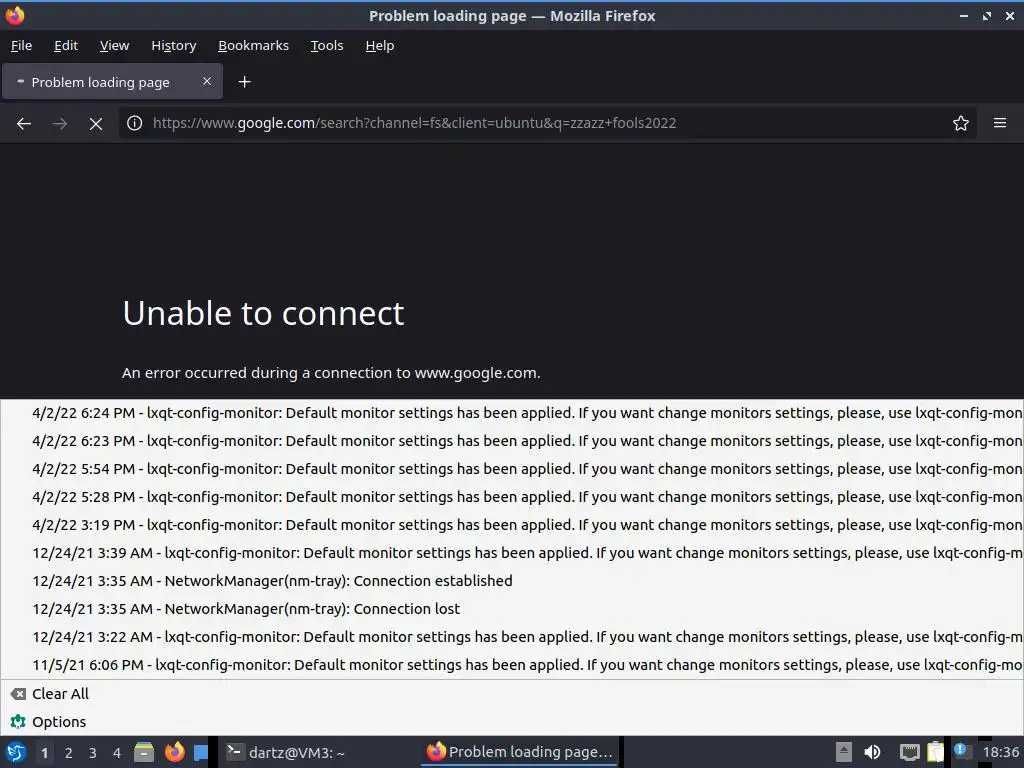The width and height of the screenshot is (1024, 768).
Task: Go back to the previous page
Action: click(x=24, y=123)
